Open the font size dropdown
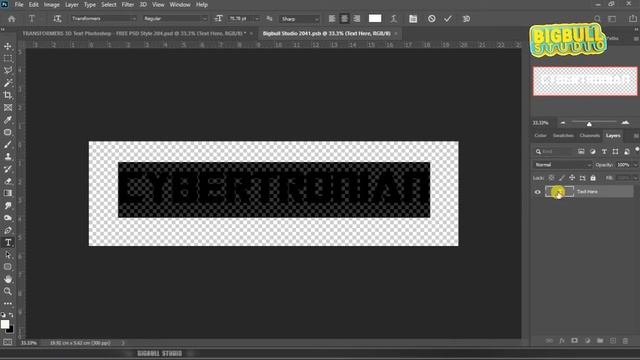 (x=256, y=19)
